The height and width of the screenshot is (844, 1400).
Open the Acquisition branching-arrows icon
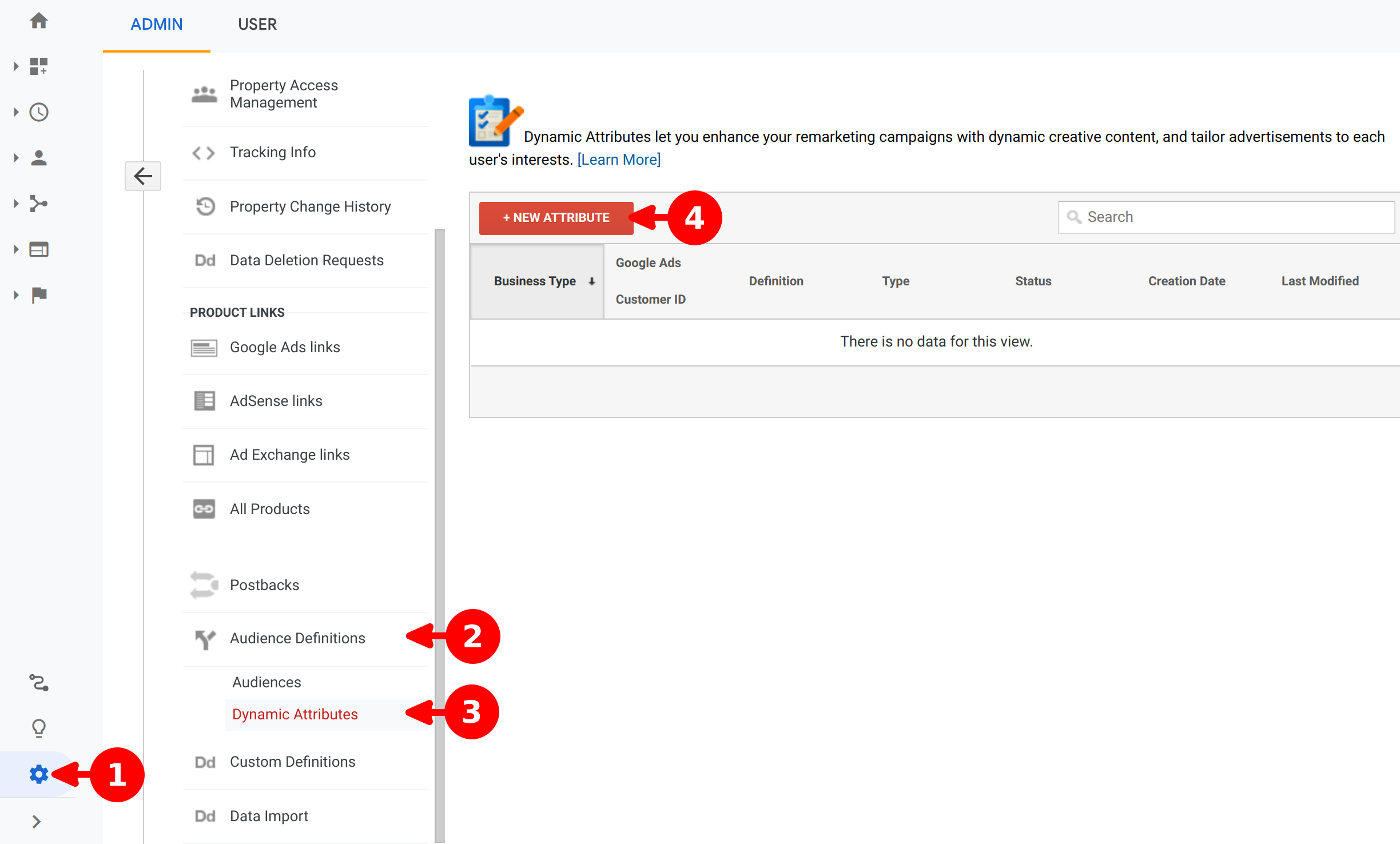(39, 204)
